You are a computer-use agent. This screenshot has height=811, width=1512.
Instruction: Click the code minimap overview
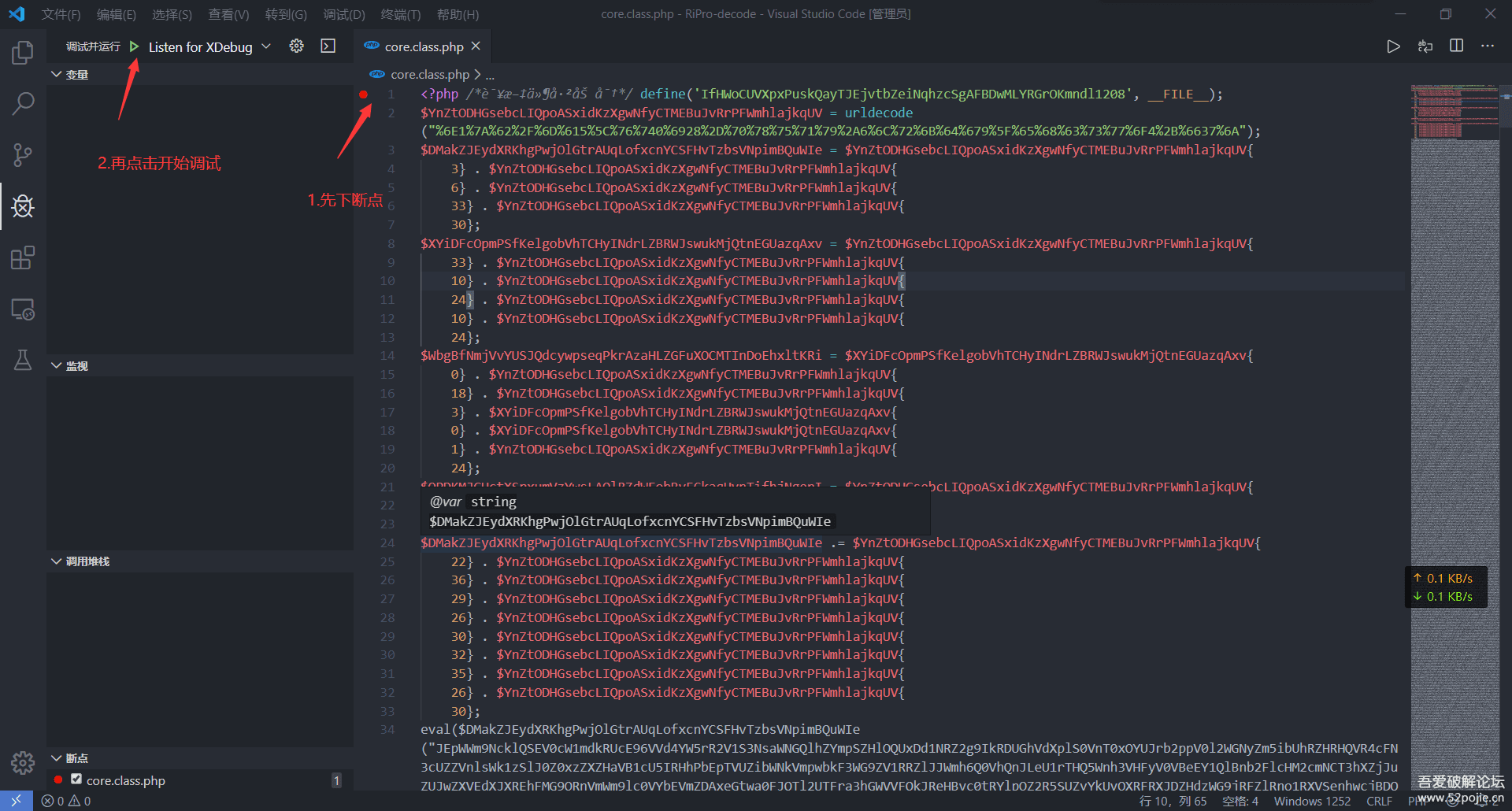(1455, 315)
